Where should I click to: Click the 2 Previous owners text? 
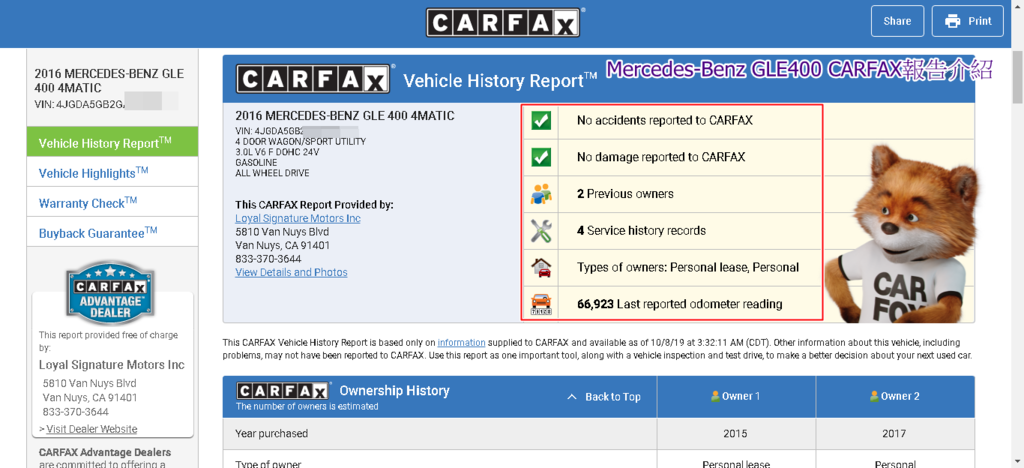coord(625,194)
